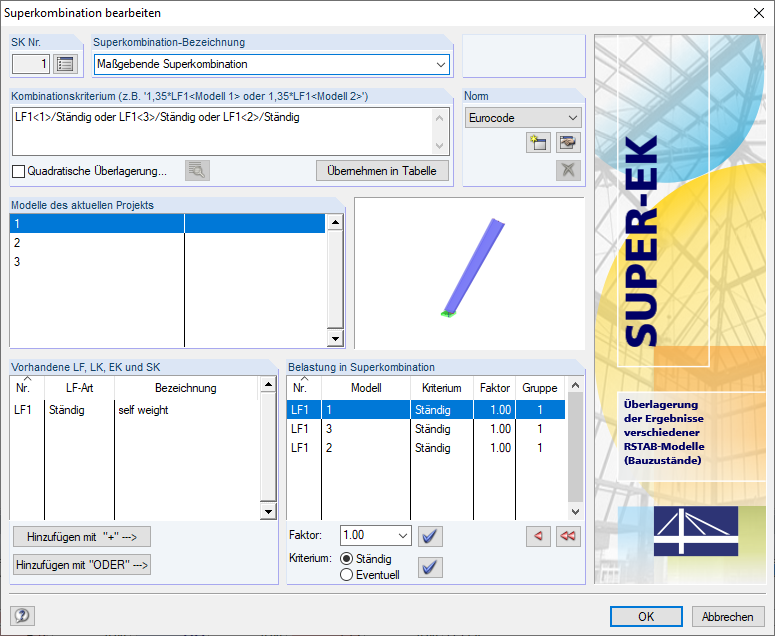Select model 1 in project models list
This screenshot has width=775, height=636.
click(x=168, y=224)
